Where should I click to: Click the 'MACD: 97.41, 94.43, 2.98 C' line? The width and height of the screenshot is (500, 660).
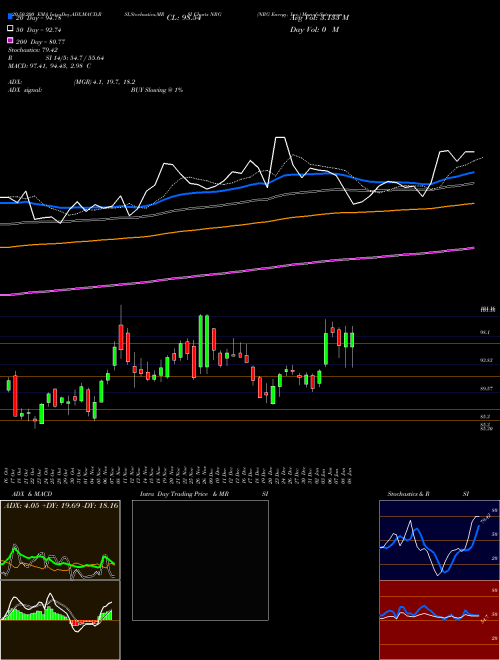[x=50, y=66]
